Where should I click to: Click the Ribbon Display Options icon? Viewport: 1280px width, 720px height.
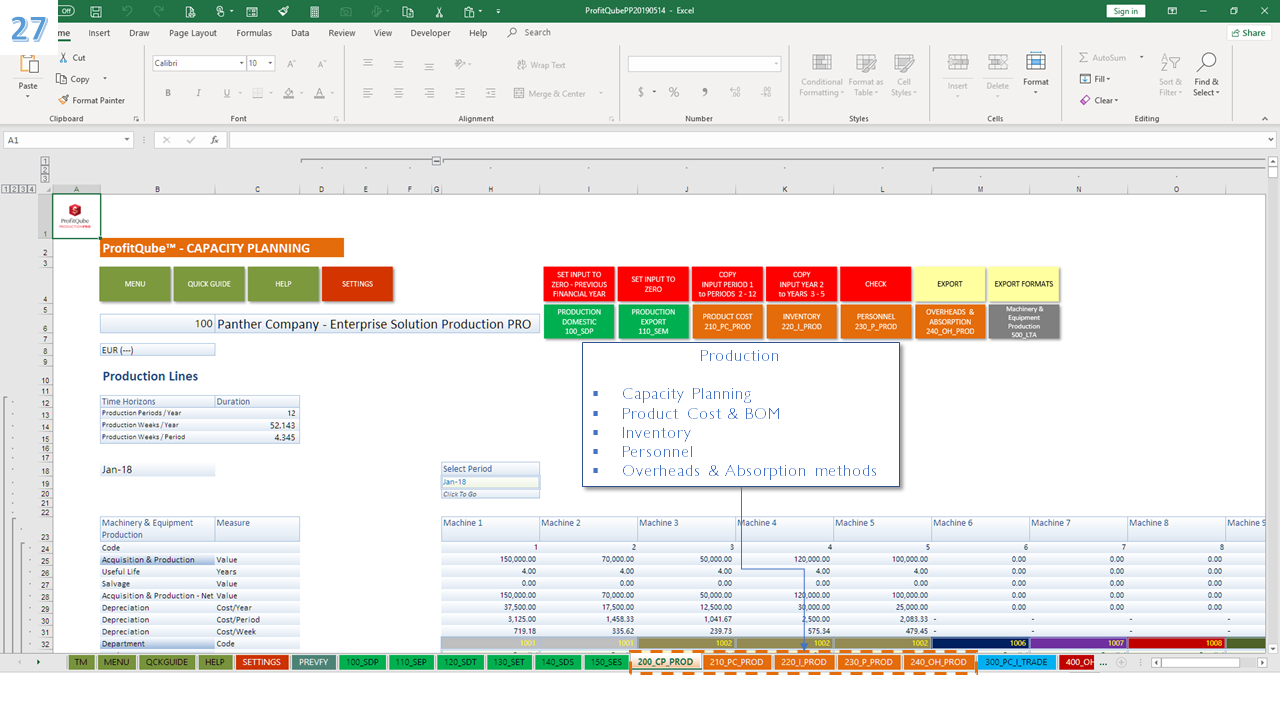tap(1174, 11)
